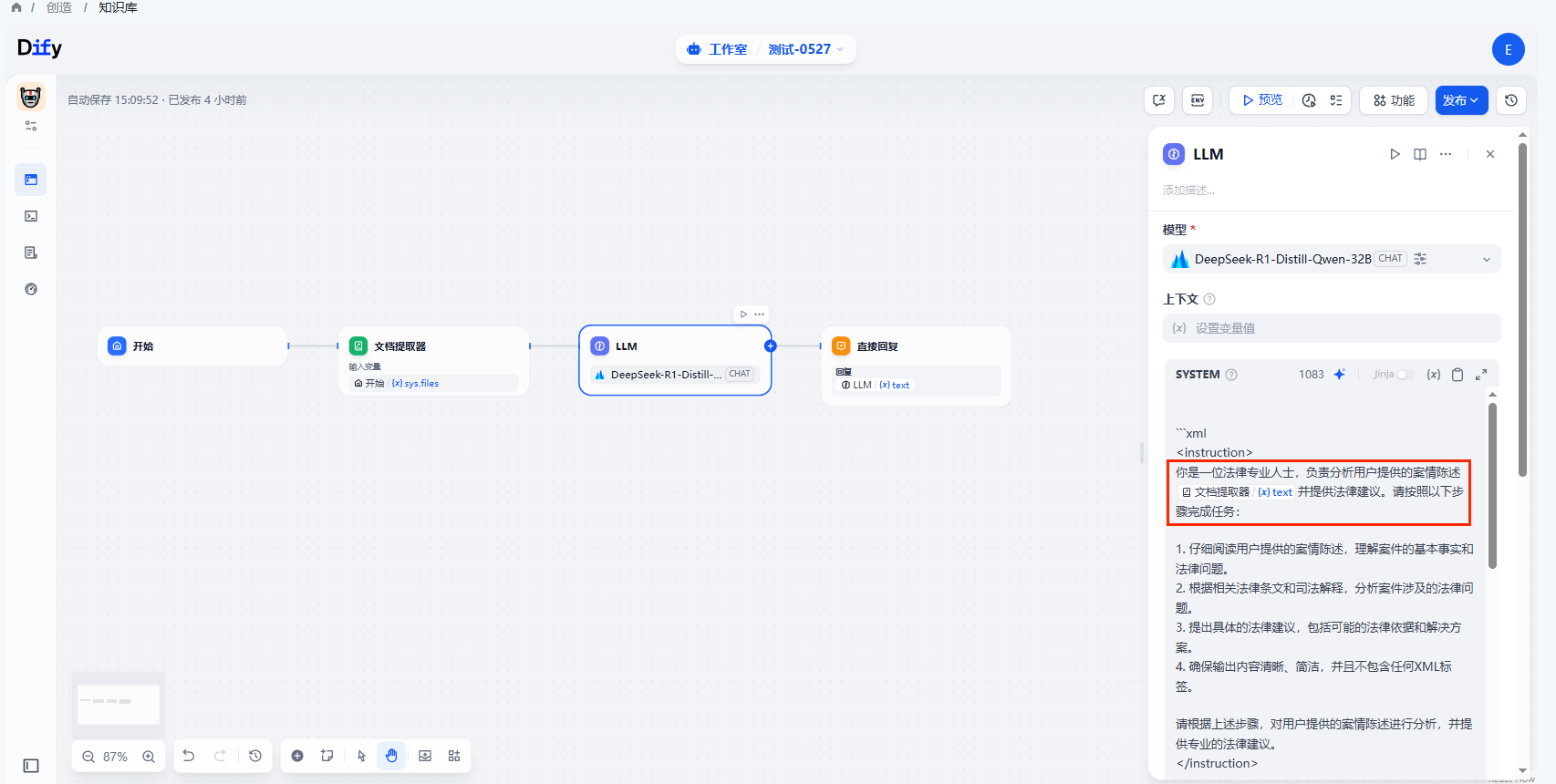The image size is (1556, 784).
Task: Toggle the Jinja switch
Action: pos(1405,375)
